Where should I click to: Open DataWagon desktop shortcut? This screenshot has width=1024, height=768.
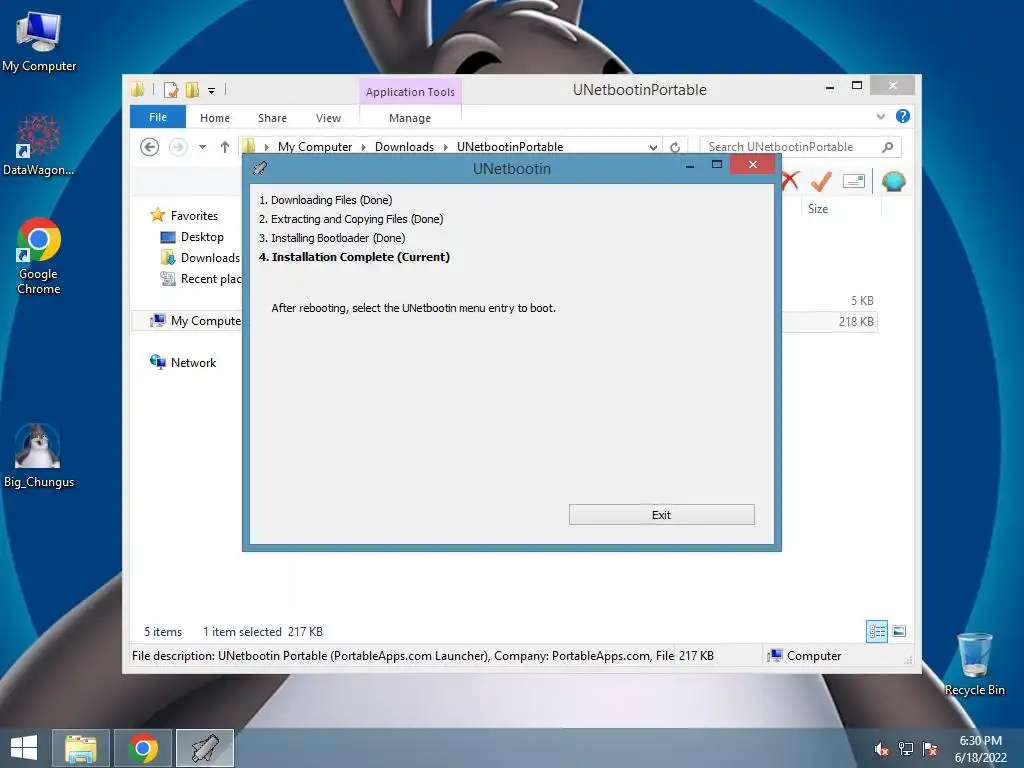[x=39, y=145]
